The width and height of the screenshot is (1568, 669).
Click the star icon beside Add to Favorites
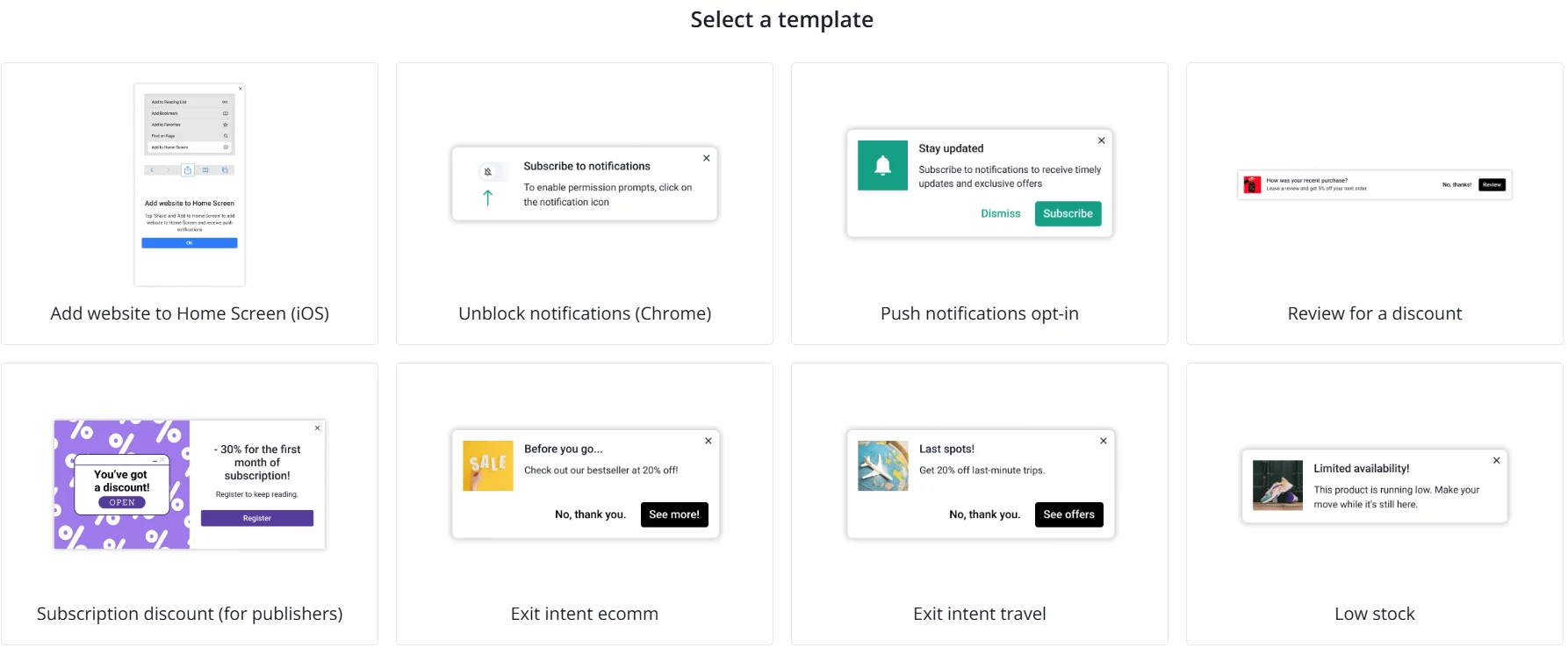coord(226,125)
